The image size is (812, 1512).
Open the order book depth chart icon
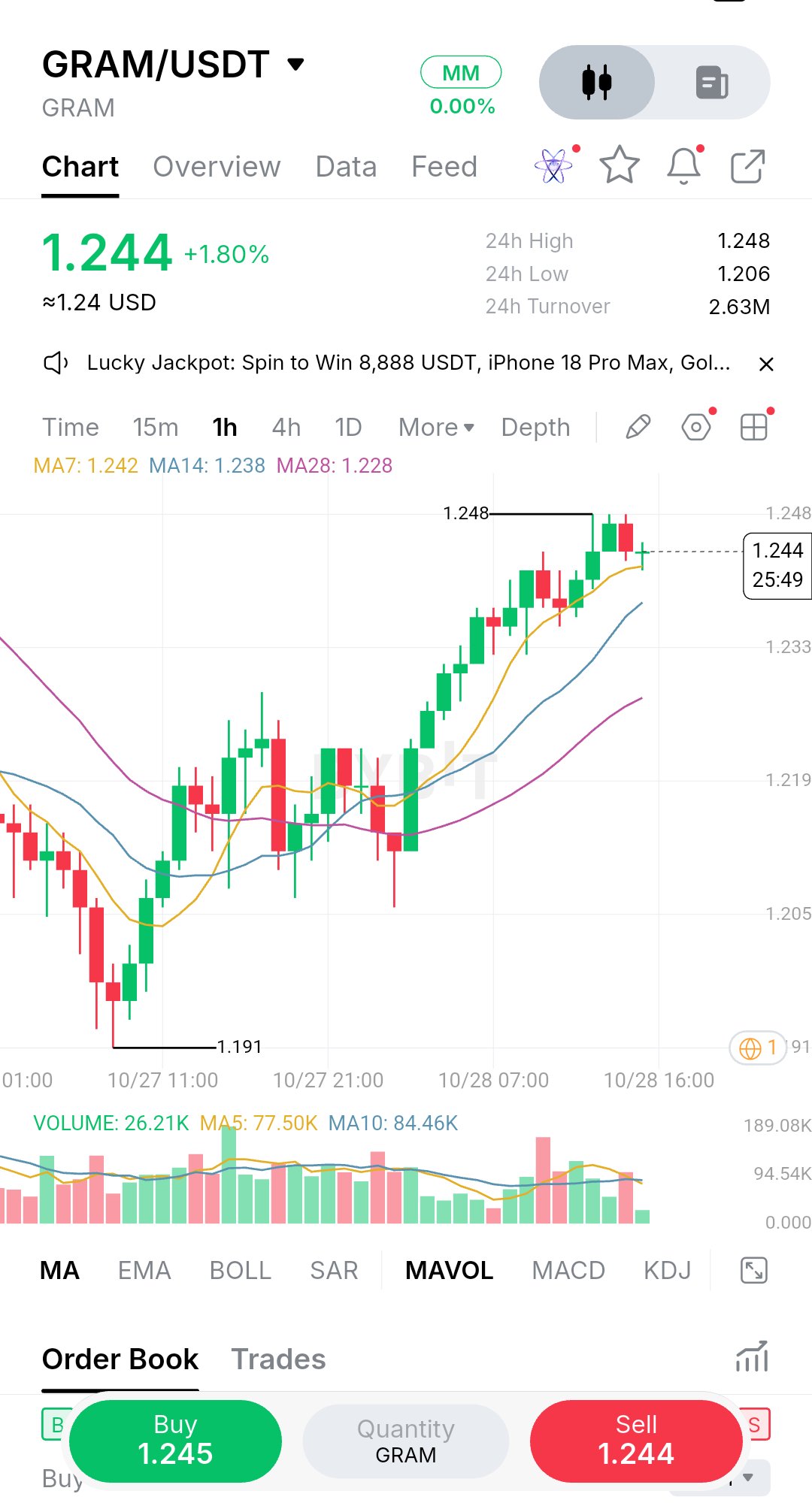tap(752, 1356)
